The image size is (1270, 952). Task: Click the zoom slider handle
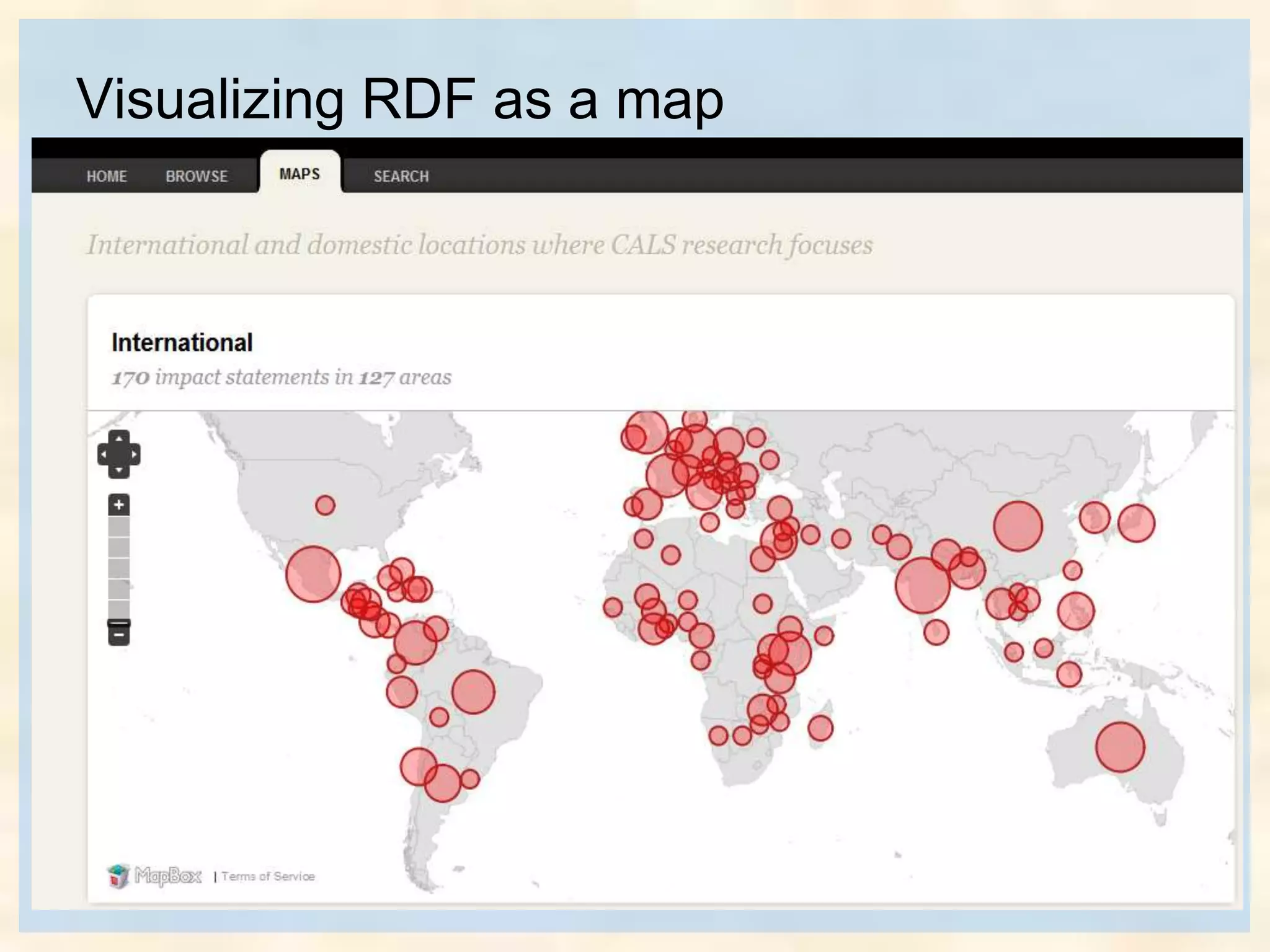(x=119, y=622)
